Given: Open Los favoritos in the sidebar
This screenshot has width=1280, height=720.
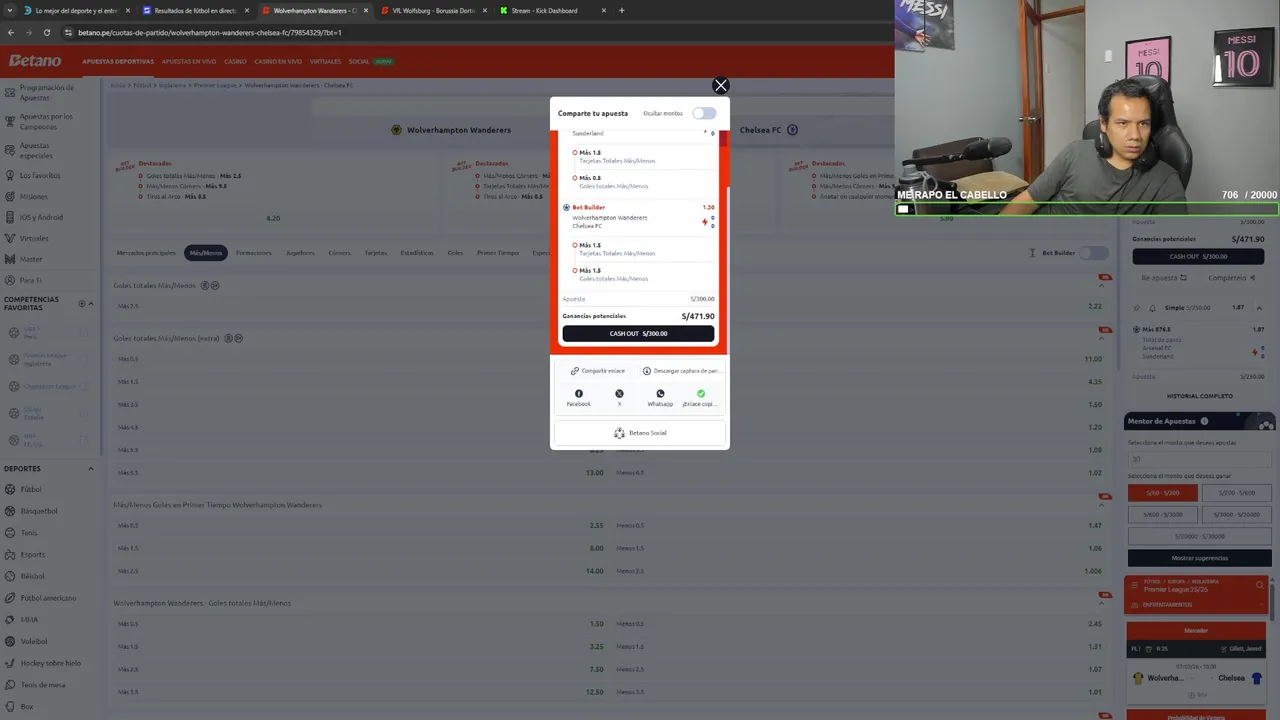Looking at the screenshot, I should [x=40, y=176].
